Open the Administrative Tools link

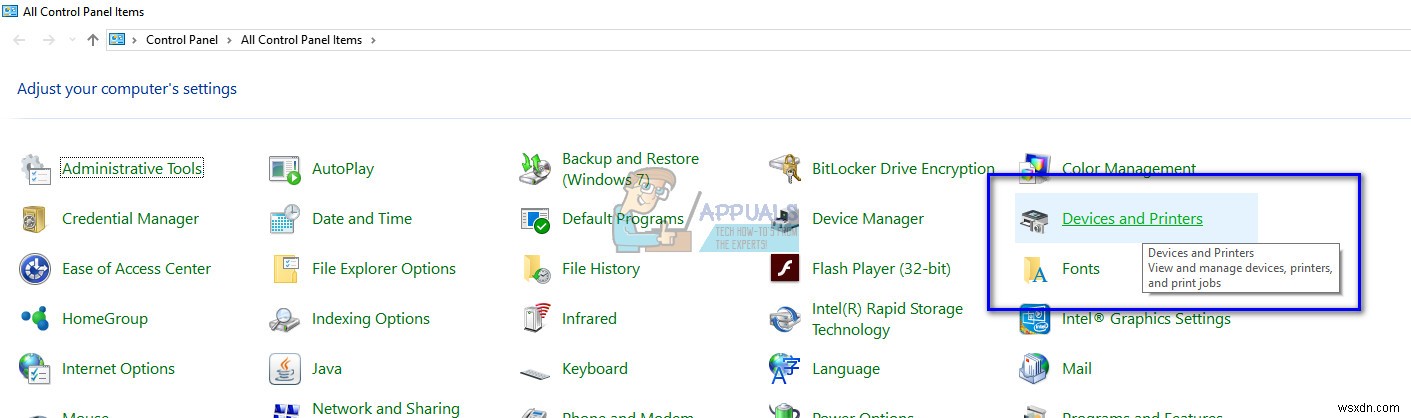pyautogui.click(x=132, y=169)
